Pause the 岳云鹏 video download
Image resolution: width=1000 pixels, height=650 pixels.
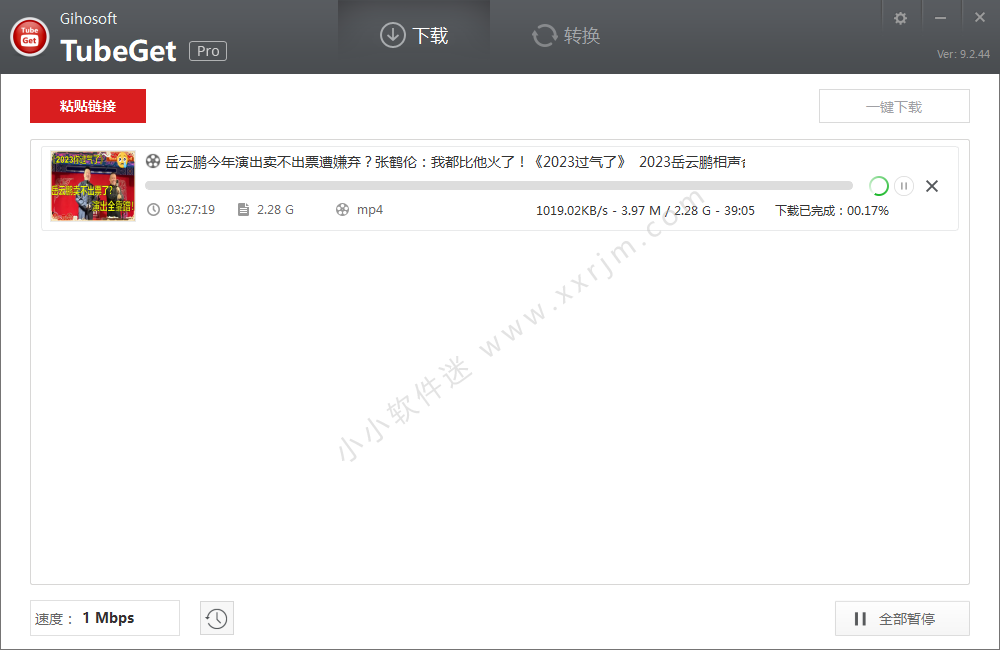tap(904, 186)
